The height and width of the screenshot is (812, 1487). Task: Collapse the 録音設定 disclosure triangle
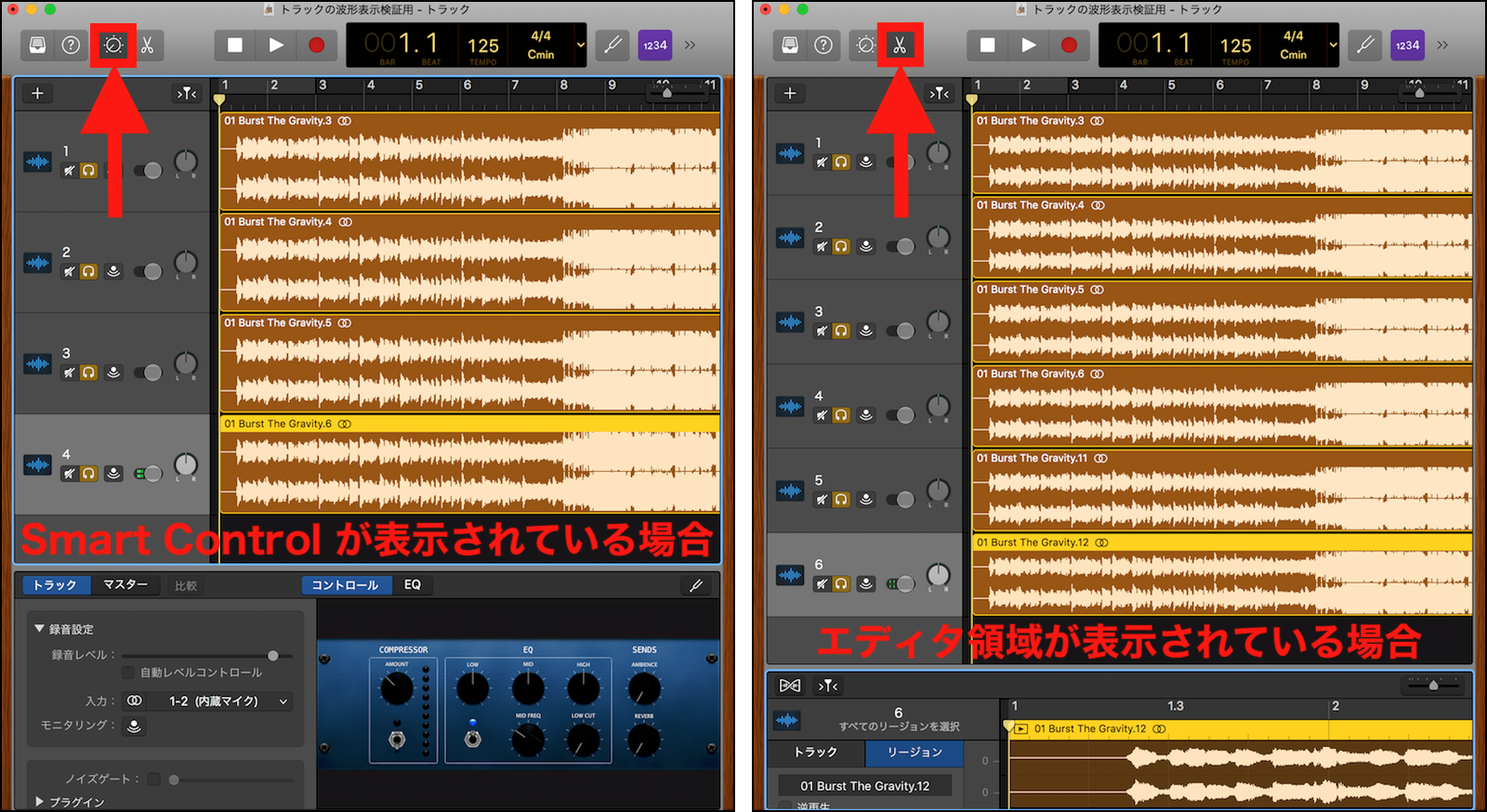[x=39, y=629]
